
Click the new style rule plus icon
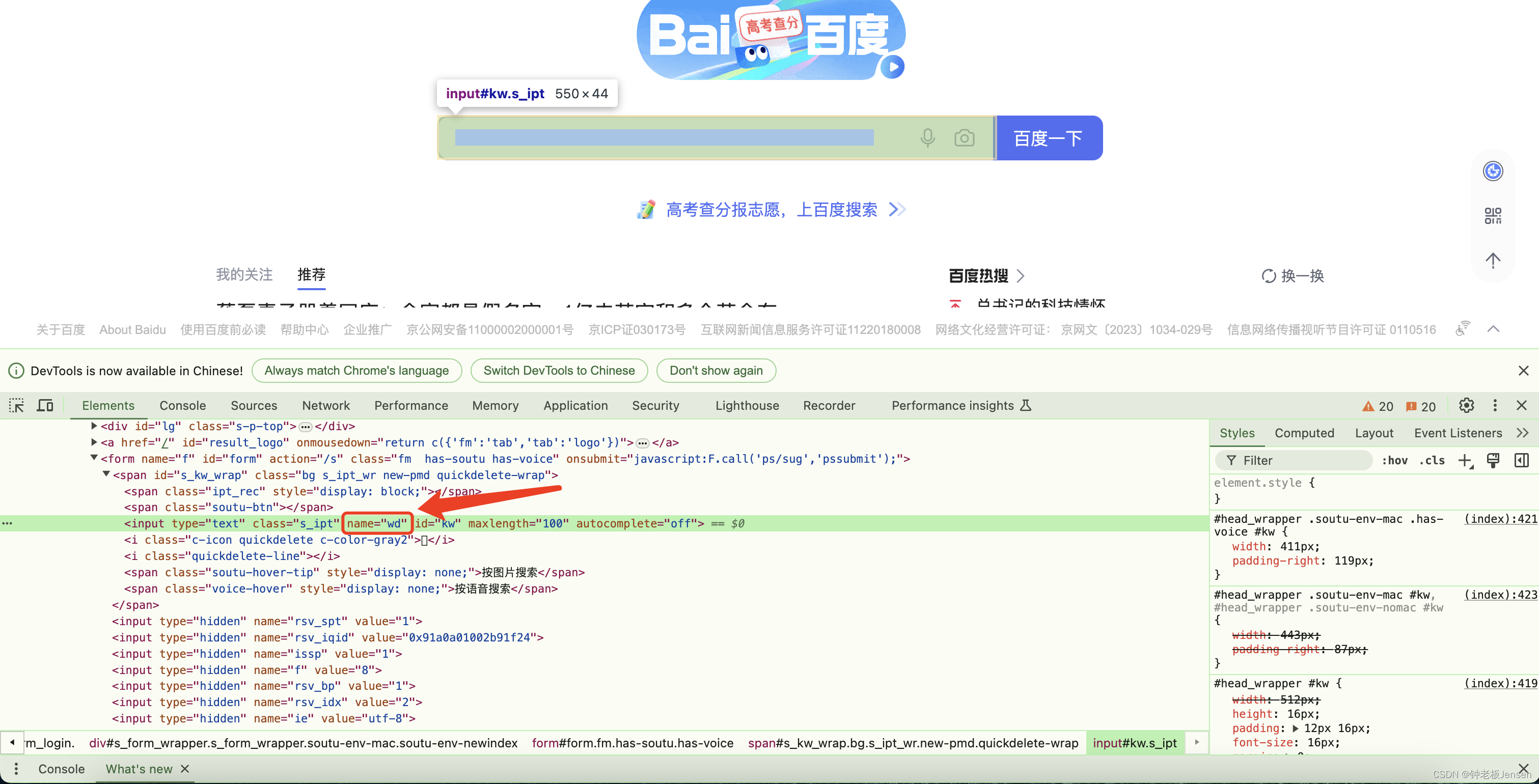pos(1465,460)
